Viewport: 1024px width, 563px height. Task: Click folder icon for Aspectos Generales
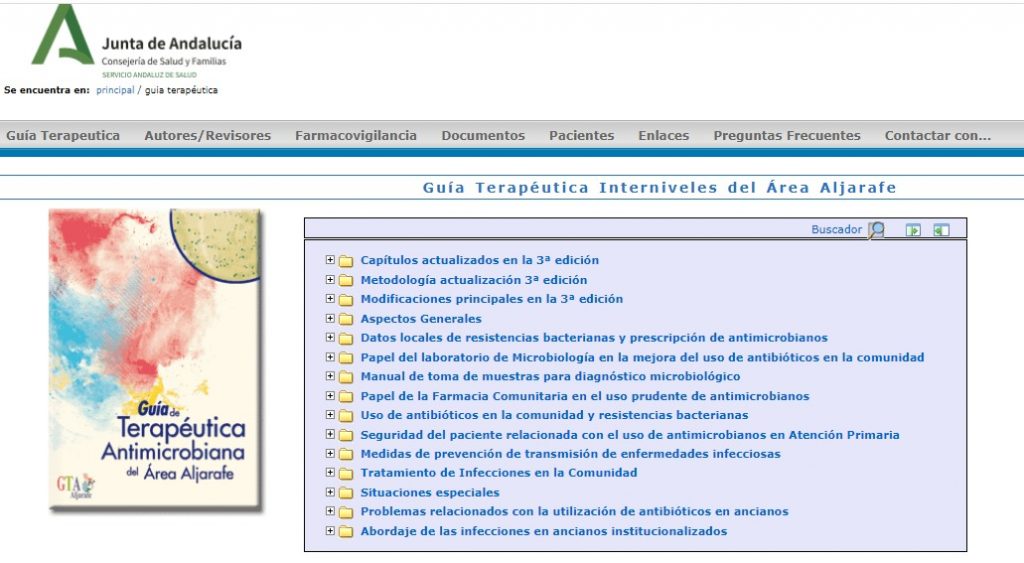pyautogui.click(x=346, y=319)
